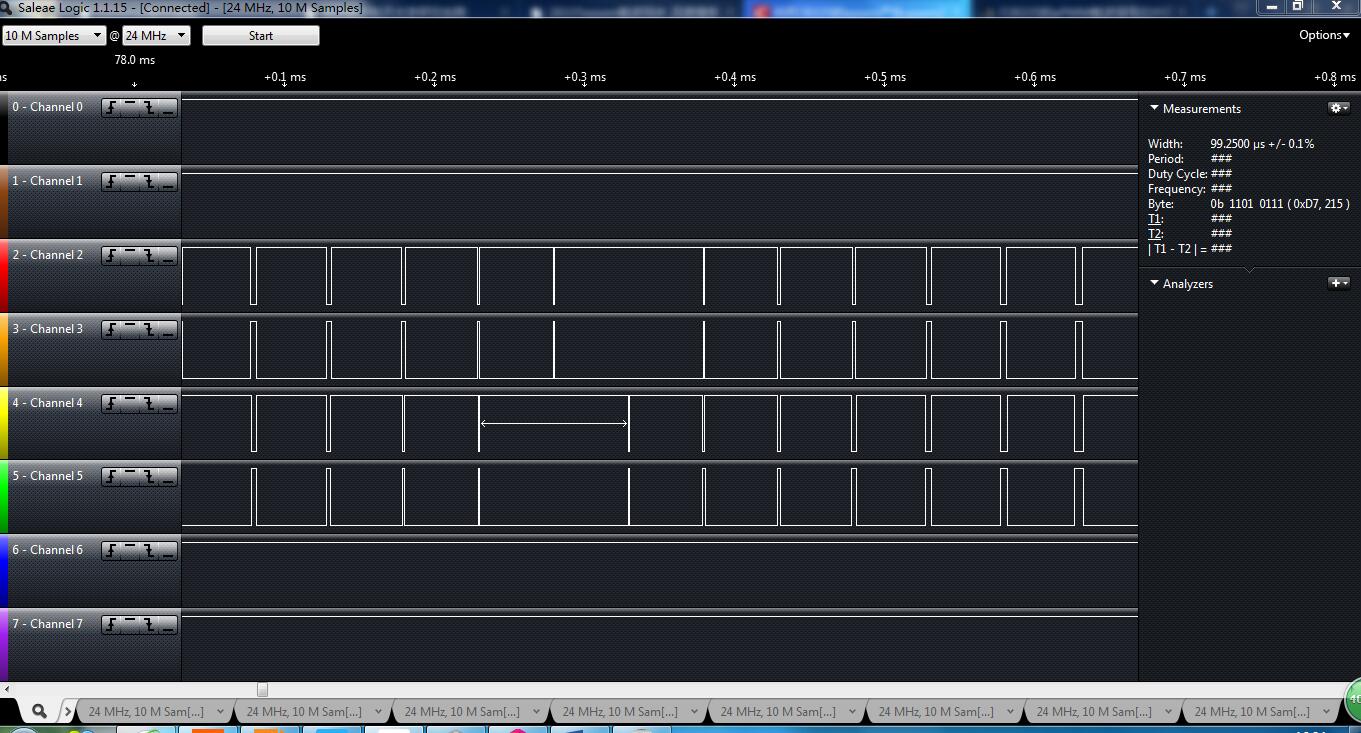Set rising edge trigger on Channel 1
Image resolution: width=1361 pixels, height=733 pixels.
coord(110,182)
